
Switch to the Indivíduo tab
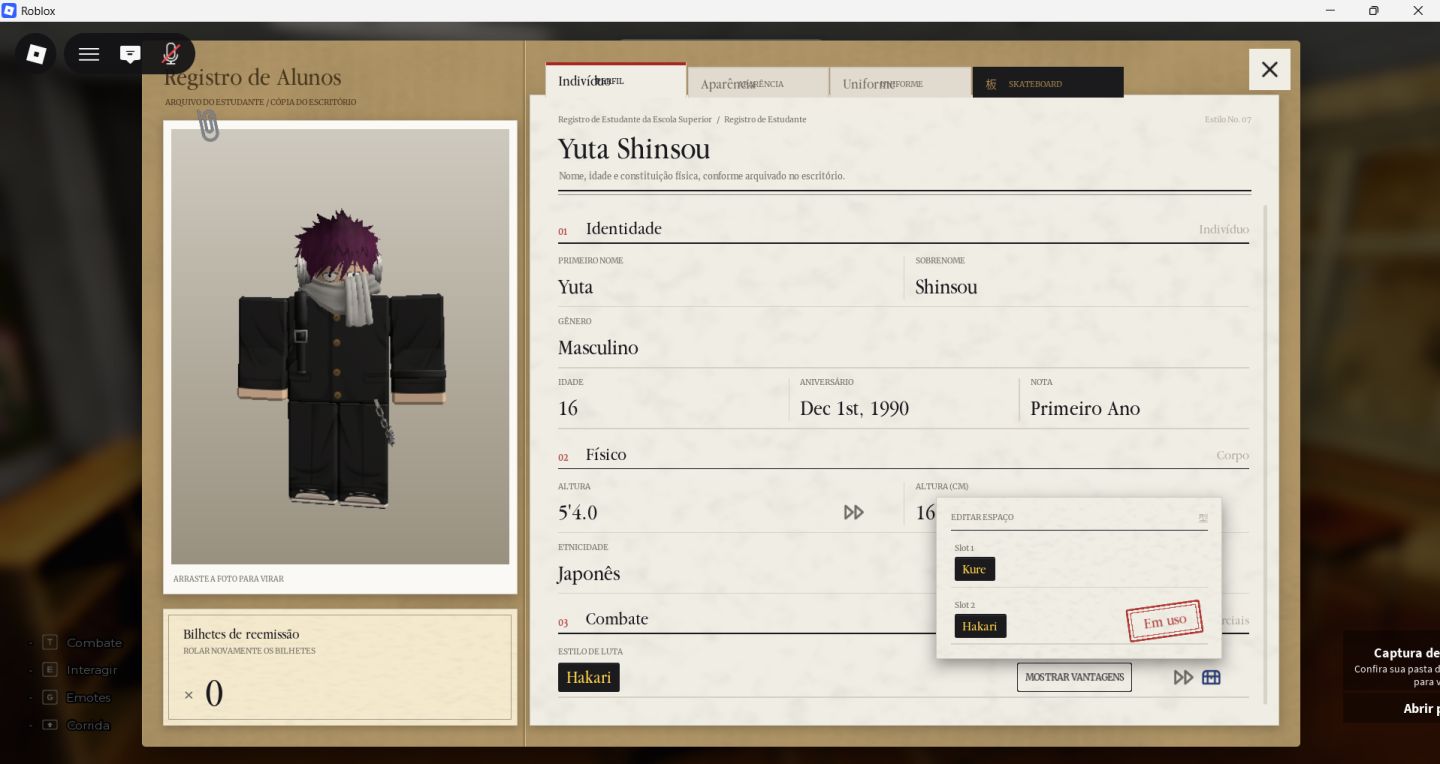(x=616, y=81)
